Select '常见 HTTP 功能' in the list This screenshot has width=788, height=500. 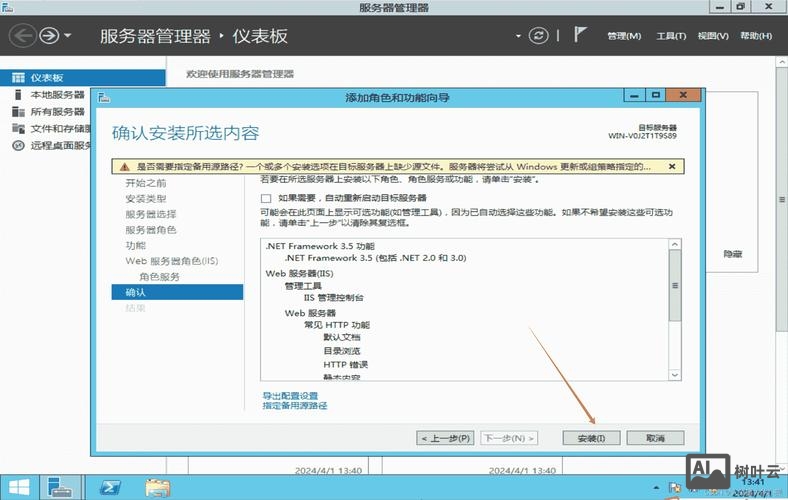337,325
